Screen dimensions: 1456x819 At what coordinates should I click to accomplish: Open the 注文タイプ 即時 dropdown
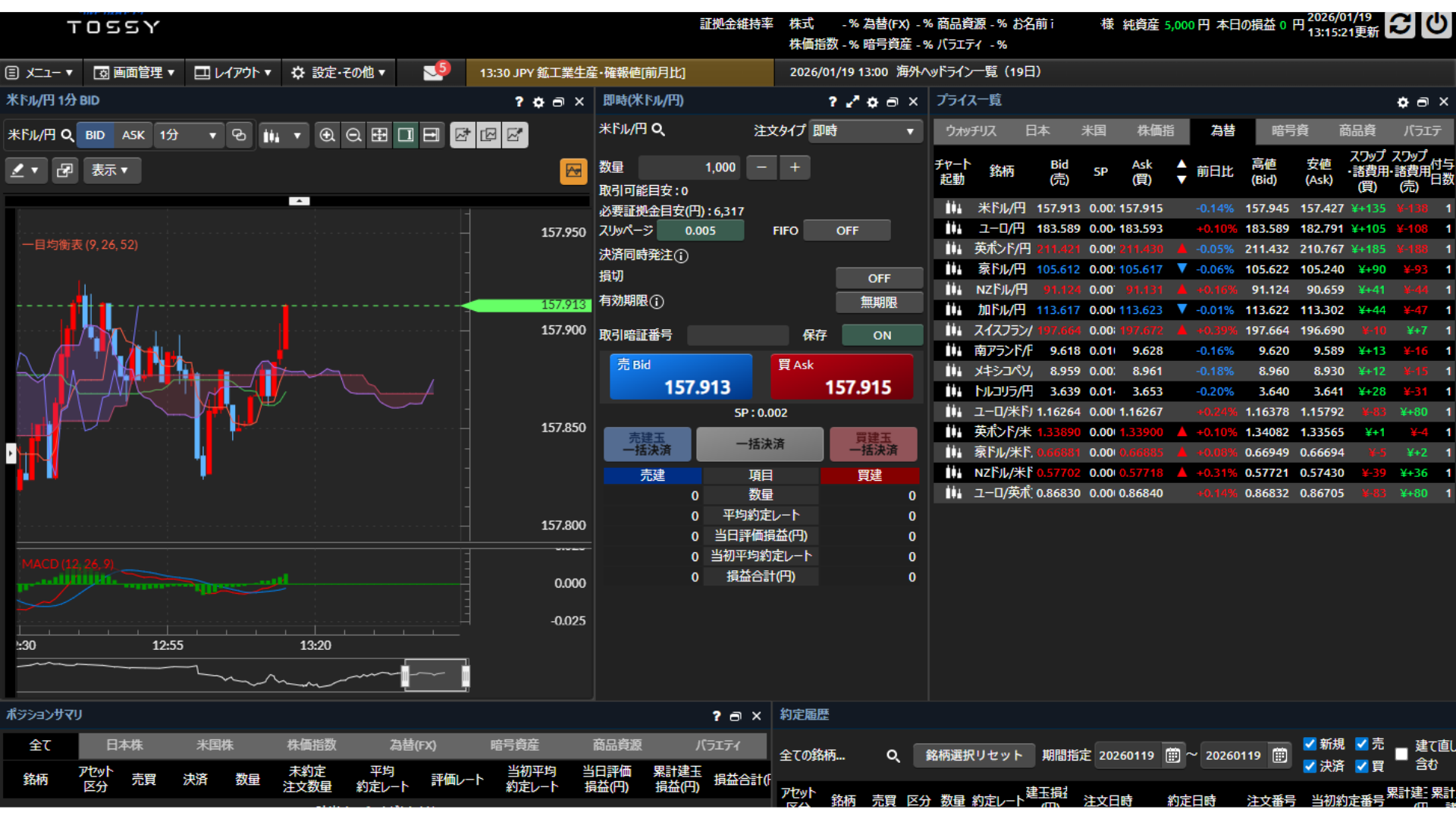point(864,131)
